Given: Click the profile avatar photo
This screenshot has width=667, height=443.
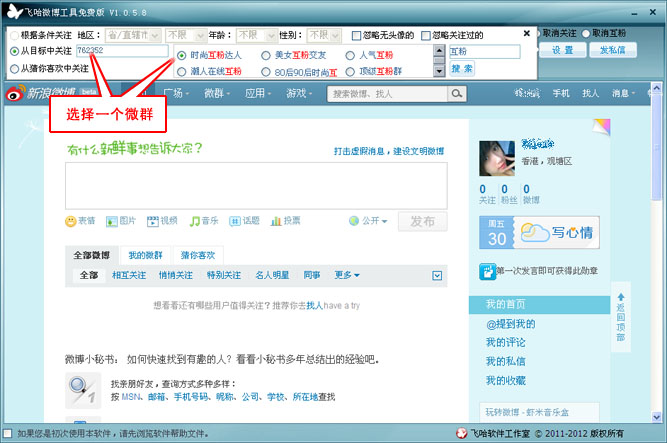Looking at the screenshot, I should pyautogui.click(x=497, y=159).
